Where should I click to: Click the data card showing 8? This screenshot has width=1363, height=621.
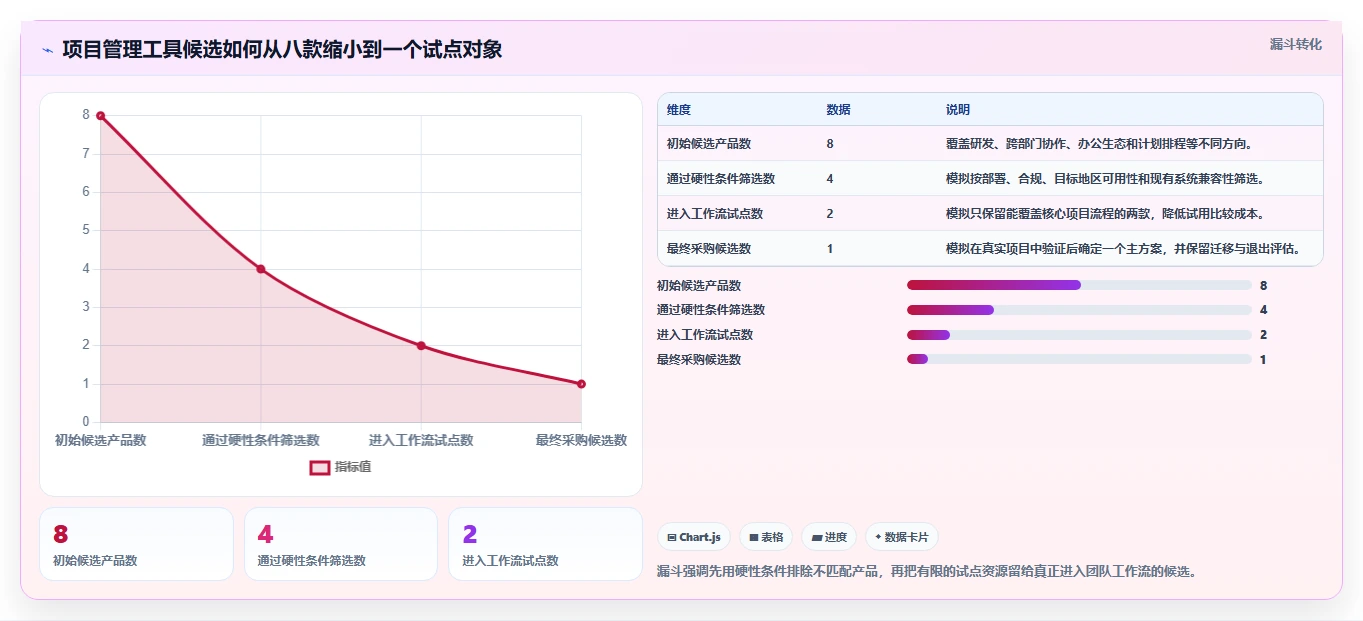point(136,544)
